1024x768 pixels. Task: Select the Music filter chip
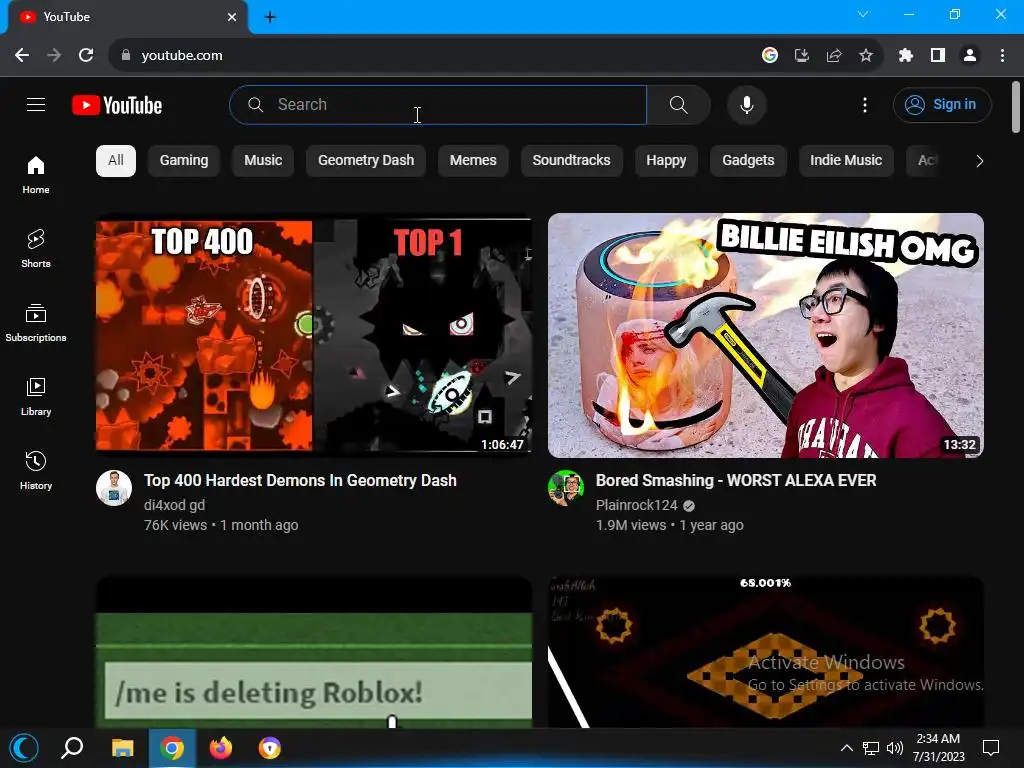(263, 161)
